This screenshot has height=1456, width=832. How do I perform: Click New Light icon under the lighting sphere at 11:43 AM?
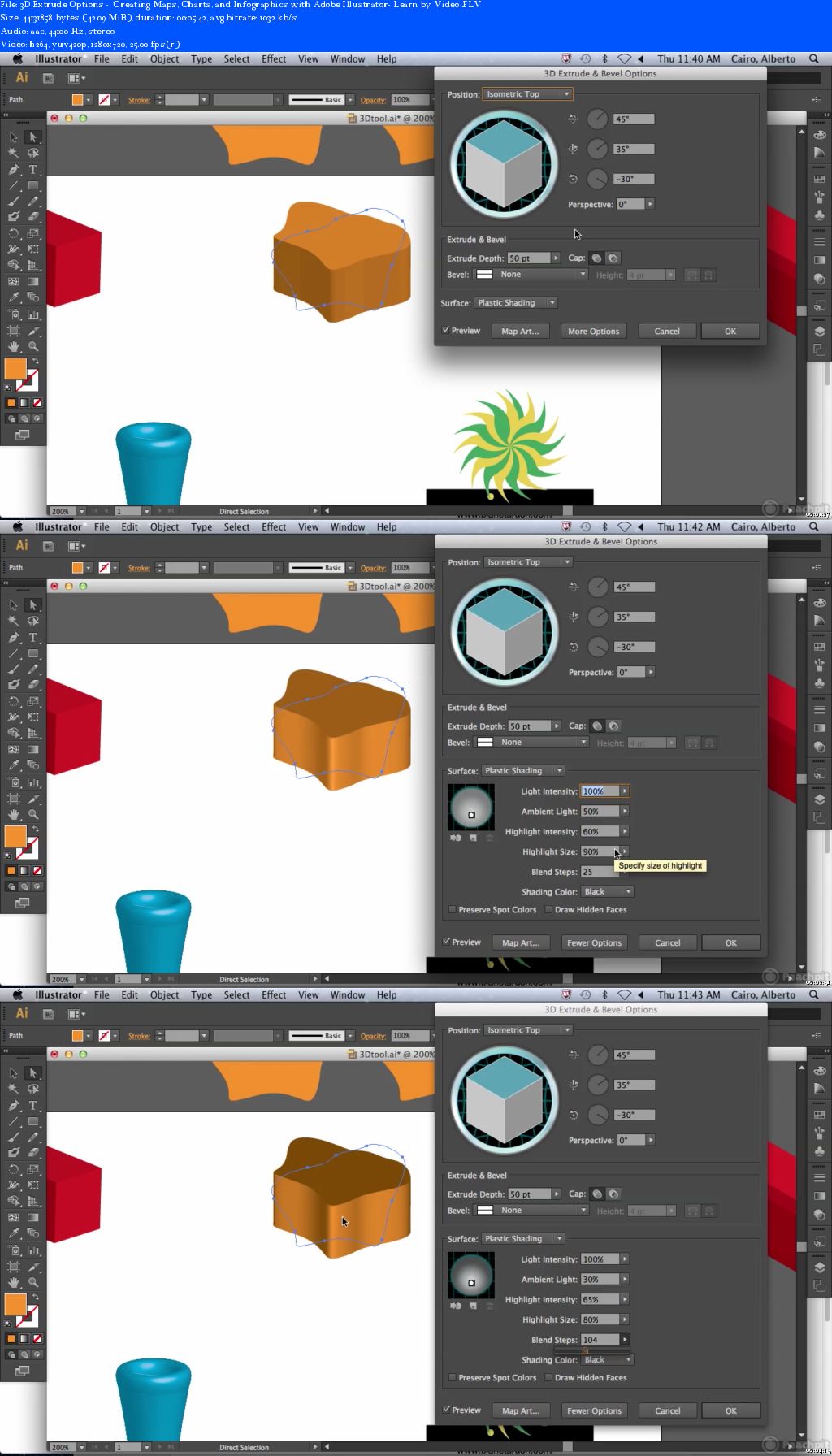pos(473,1306)
